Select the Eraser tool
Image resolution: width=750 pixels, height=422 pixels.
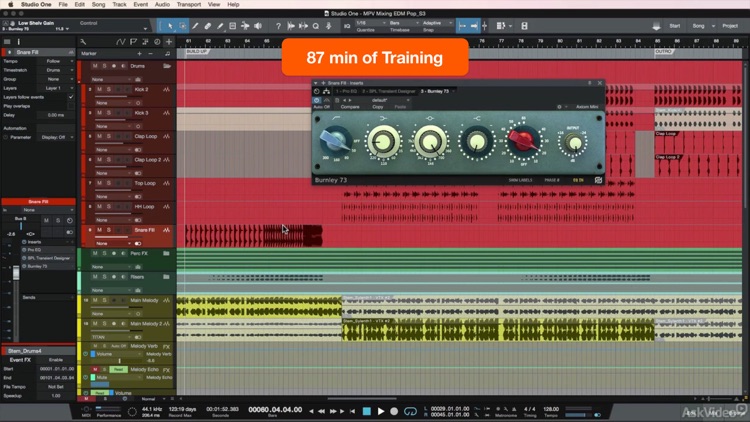tap(208, 26)
